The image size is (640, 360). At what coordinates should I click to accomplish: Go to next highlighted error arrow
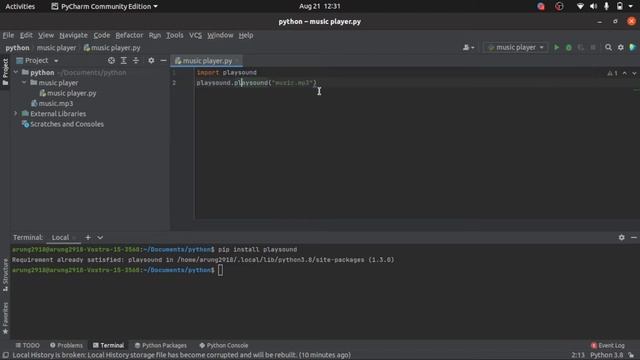pos(634,73)
